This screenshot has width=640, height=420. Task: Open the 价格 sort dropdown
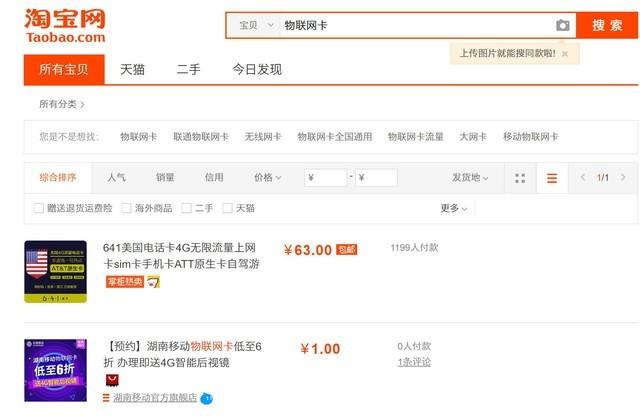268,178
